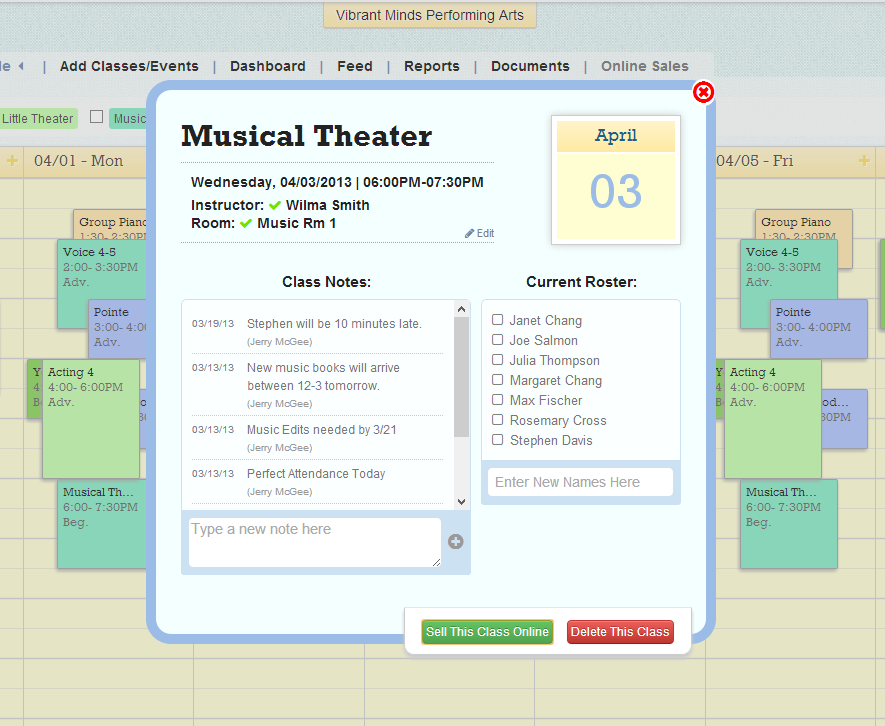This screenshot has height=726, width=885.
Task: Select Stephen Davis roster checkbox
Action: click(x=497, y=440)
